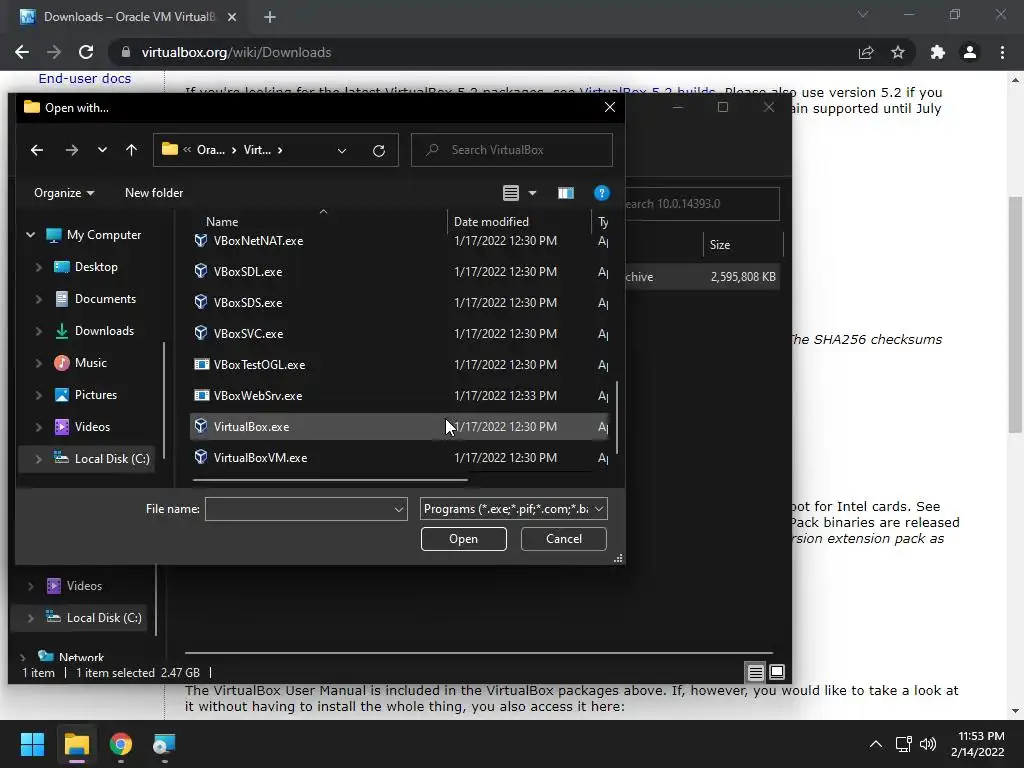Bookmark this page with star icon
Screen dimensions: 1024x768
coord(898,52)
